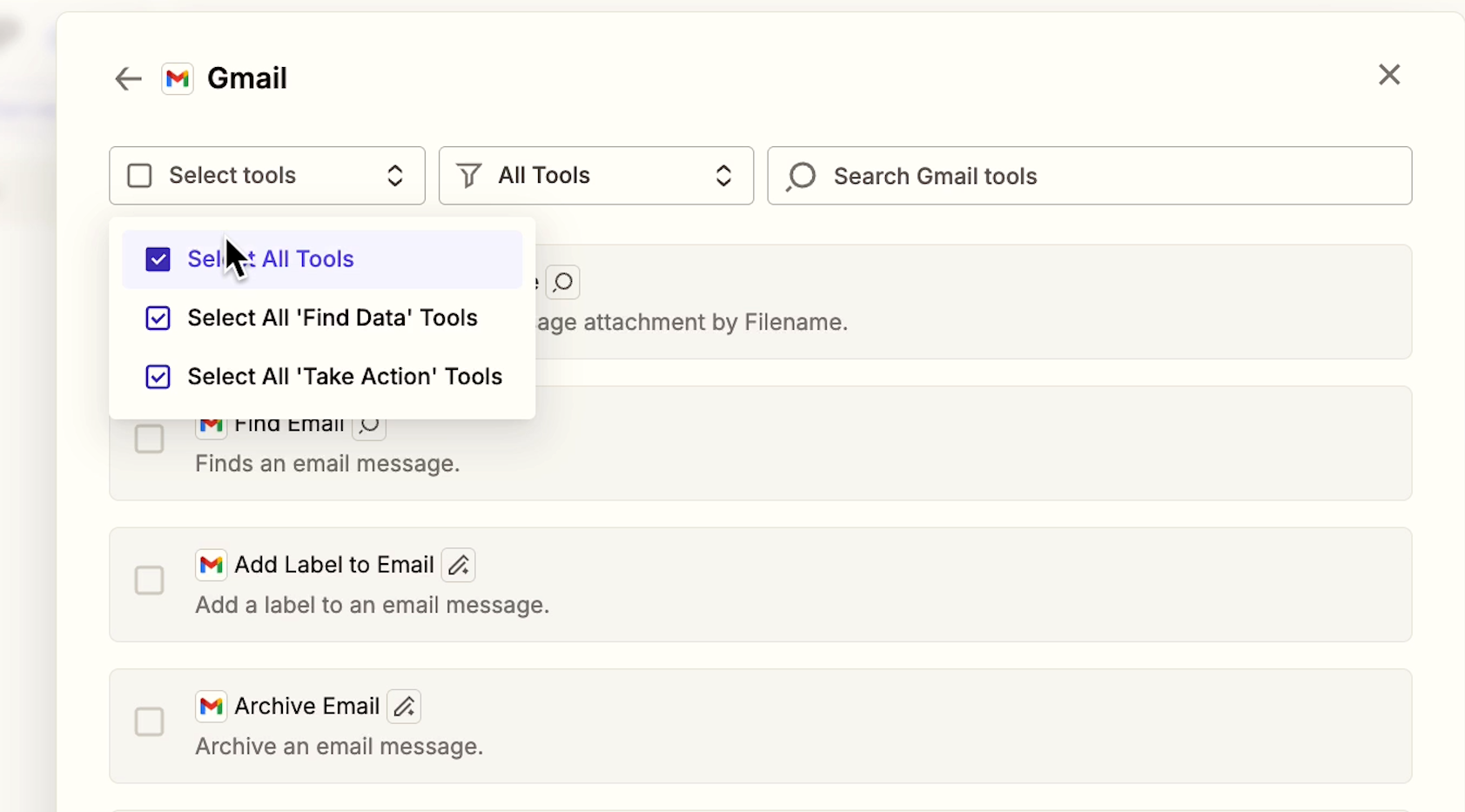Click the edit badge icon beside Archive Email

(404, 707)
